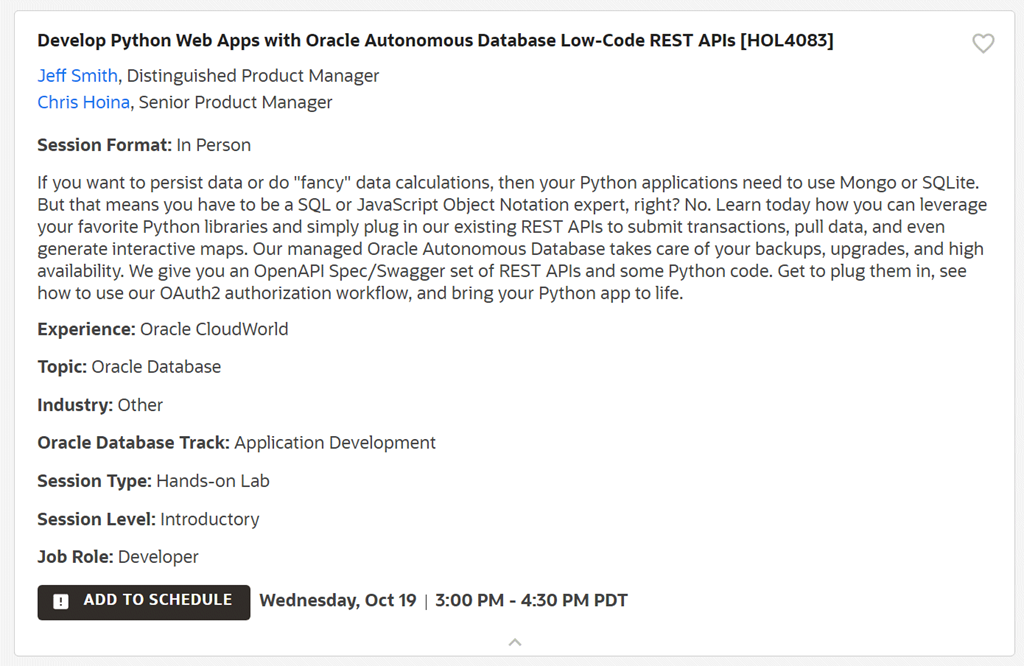
Task: Click the Job Role Developer value
Action: coord(158,557)
